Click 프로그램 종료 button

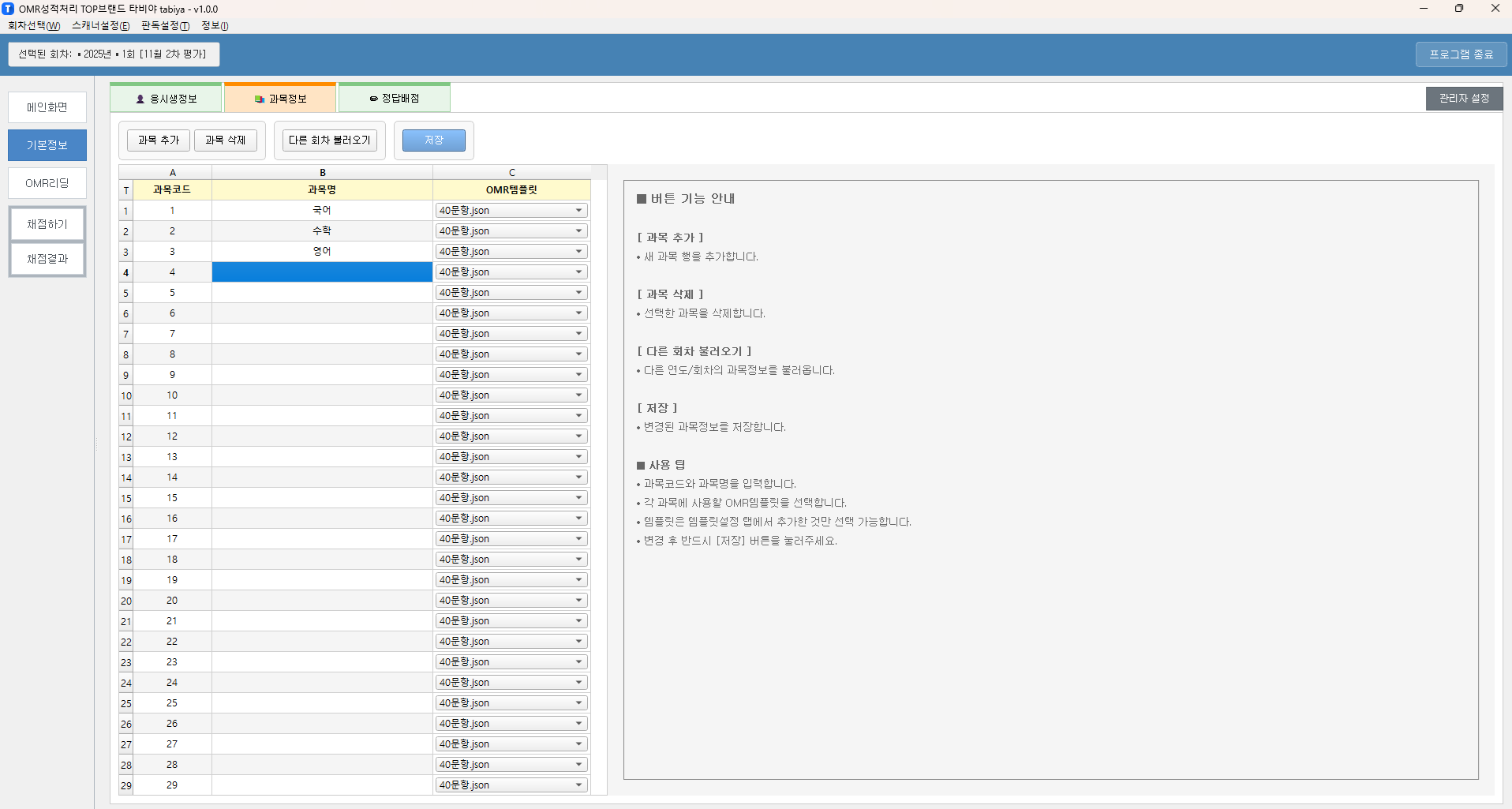[1461, 54]
